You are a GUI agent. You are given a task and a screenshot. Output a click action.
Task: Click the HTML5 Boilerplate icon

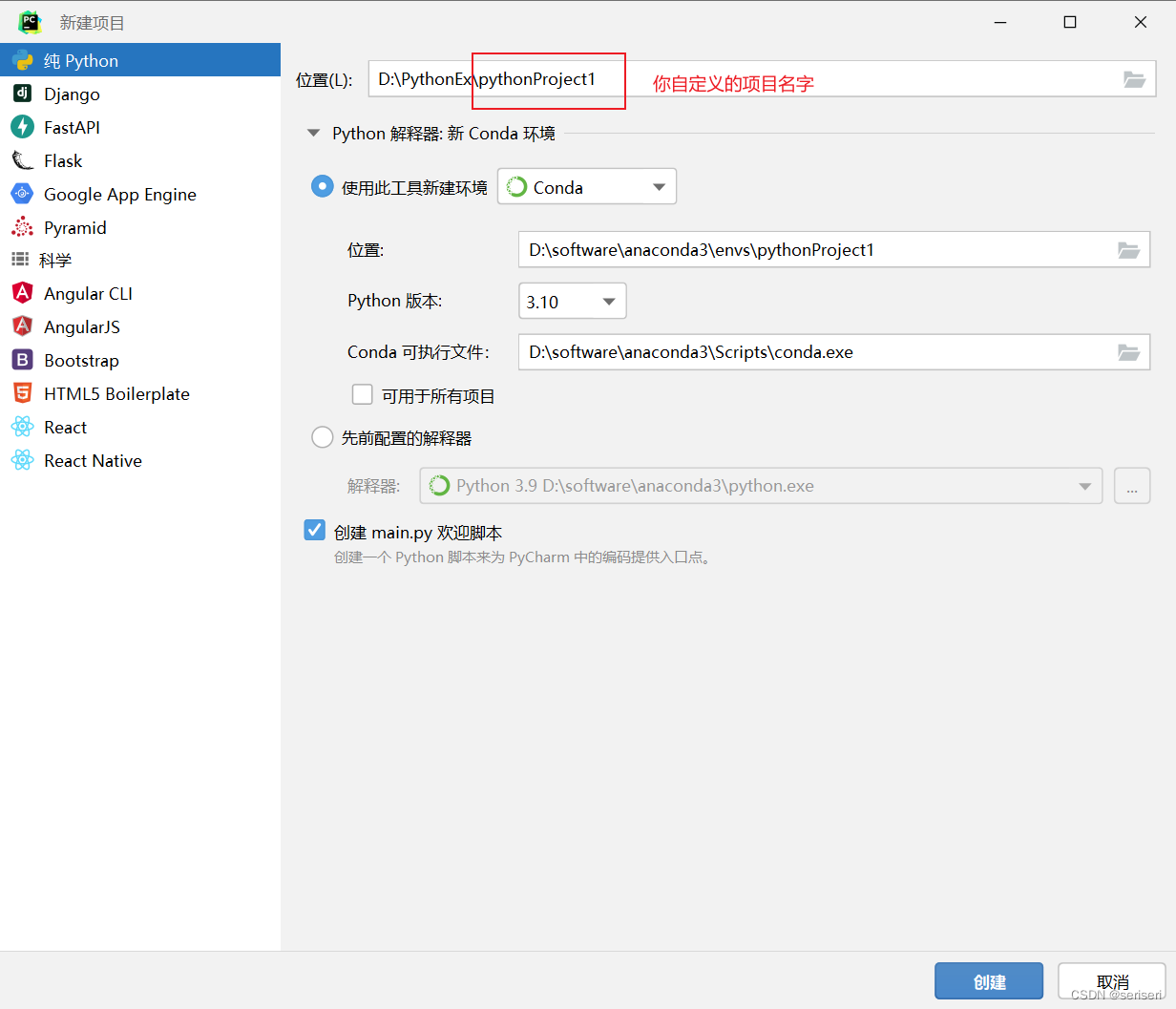coord(22,393)
